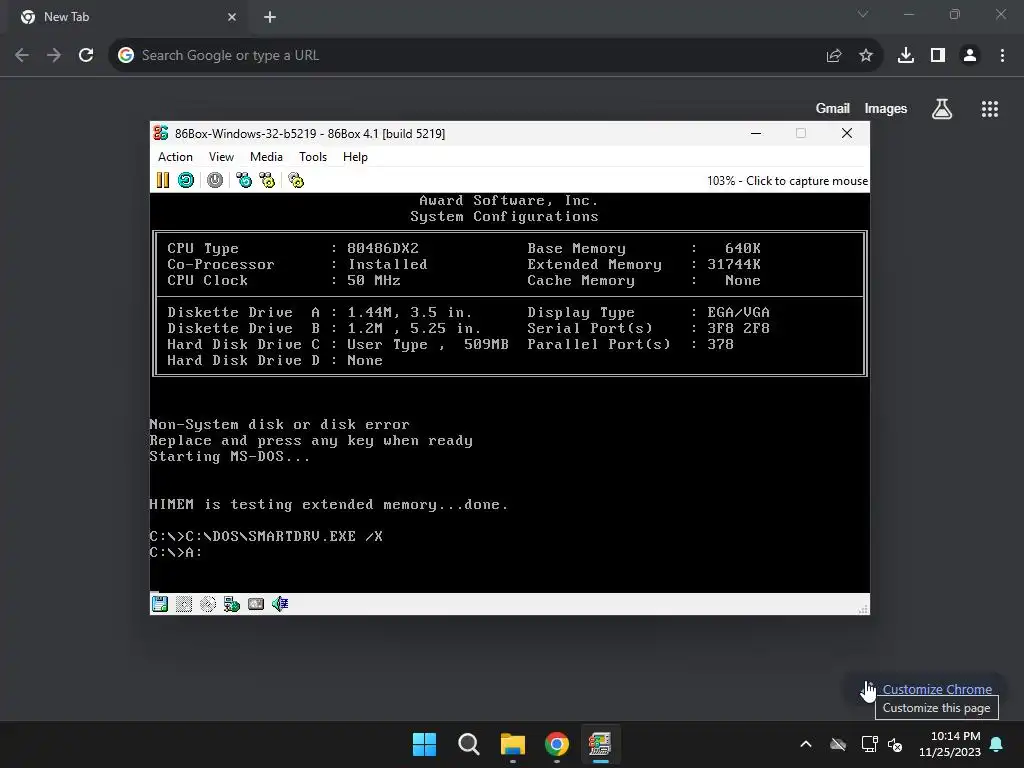Open the Images link
Image resolution: width=1024 pixels, height=768 pixels.
tap(886, 108)
